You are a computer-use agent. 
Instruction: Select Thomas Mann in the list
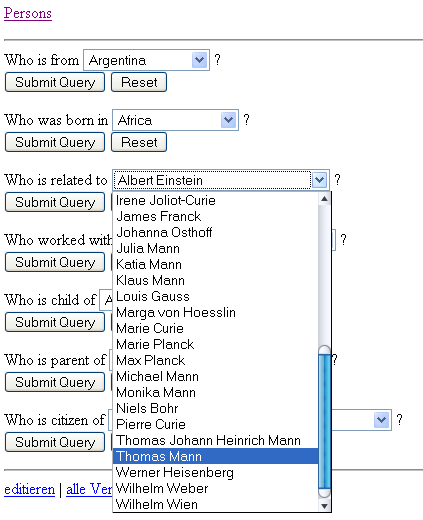[x=216, y=456]
